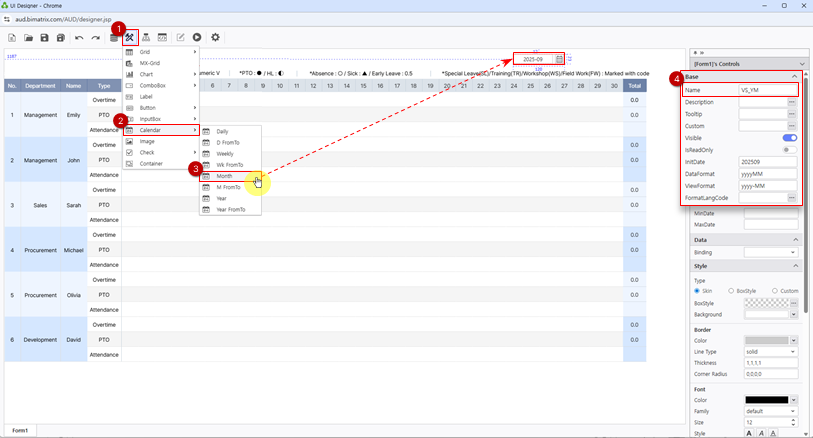Image resolution: width=813 pixels, height=438 pixels.
Task: Open the Line Type dropdown
Action: point(770,351)
